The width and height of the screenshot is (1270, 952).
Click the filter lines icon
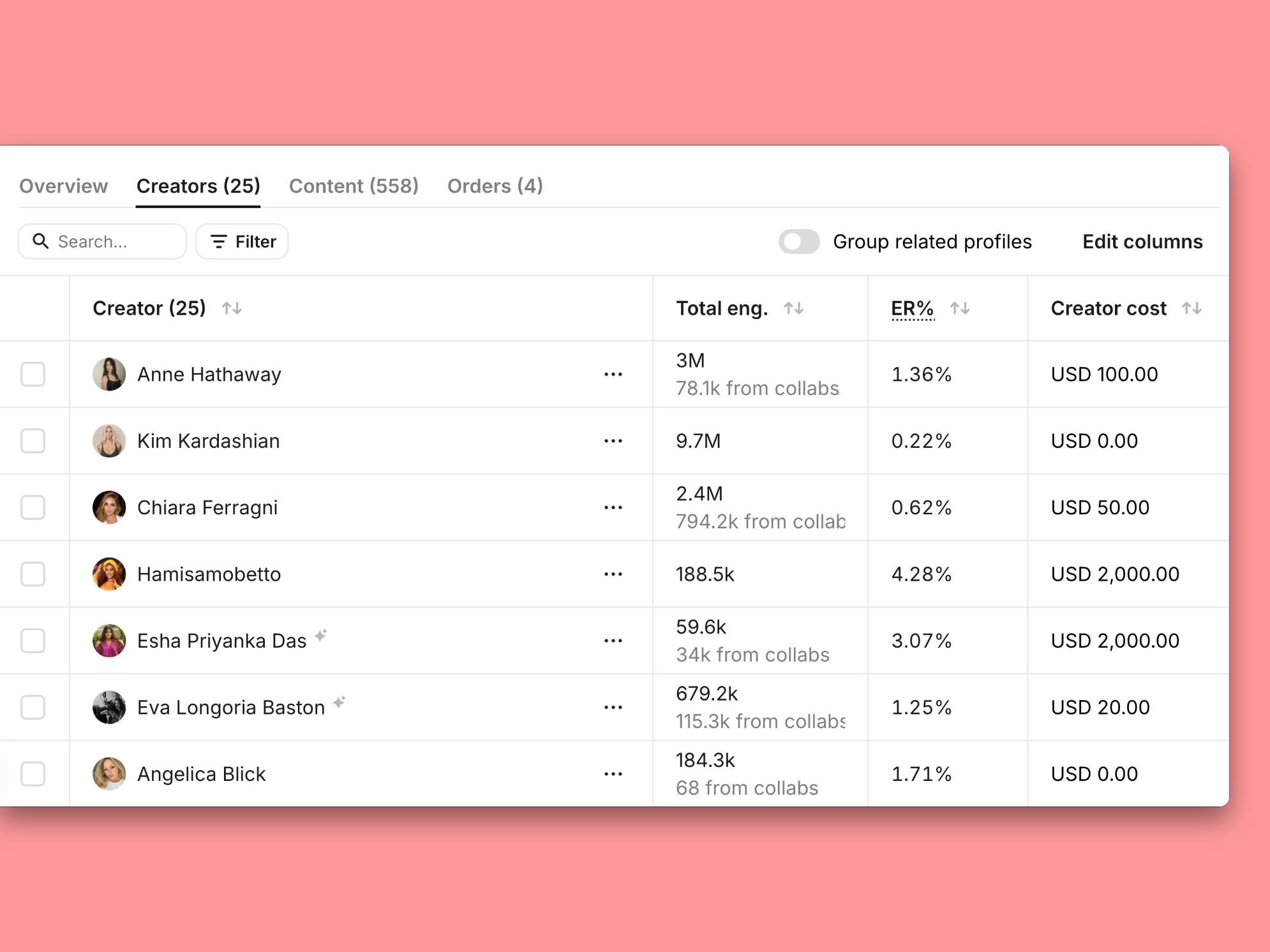pyautogui.click(x=219, y=241)
